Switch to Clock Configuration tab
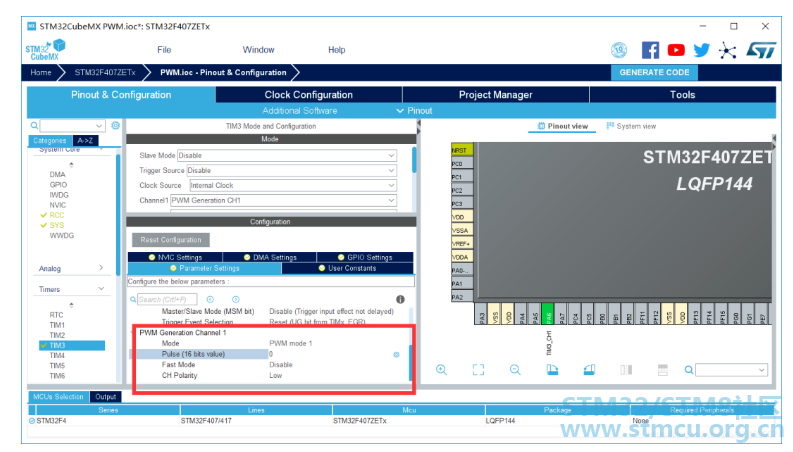 pos(309,95)
